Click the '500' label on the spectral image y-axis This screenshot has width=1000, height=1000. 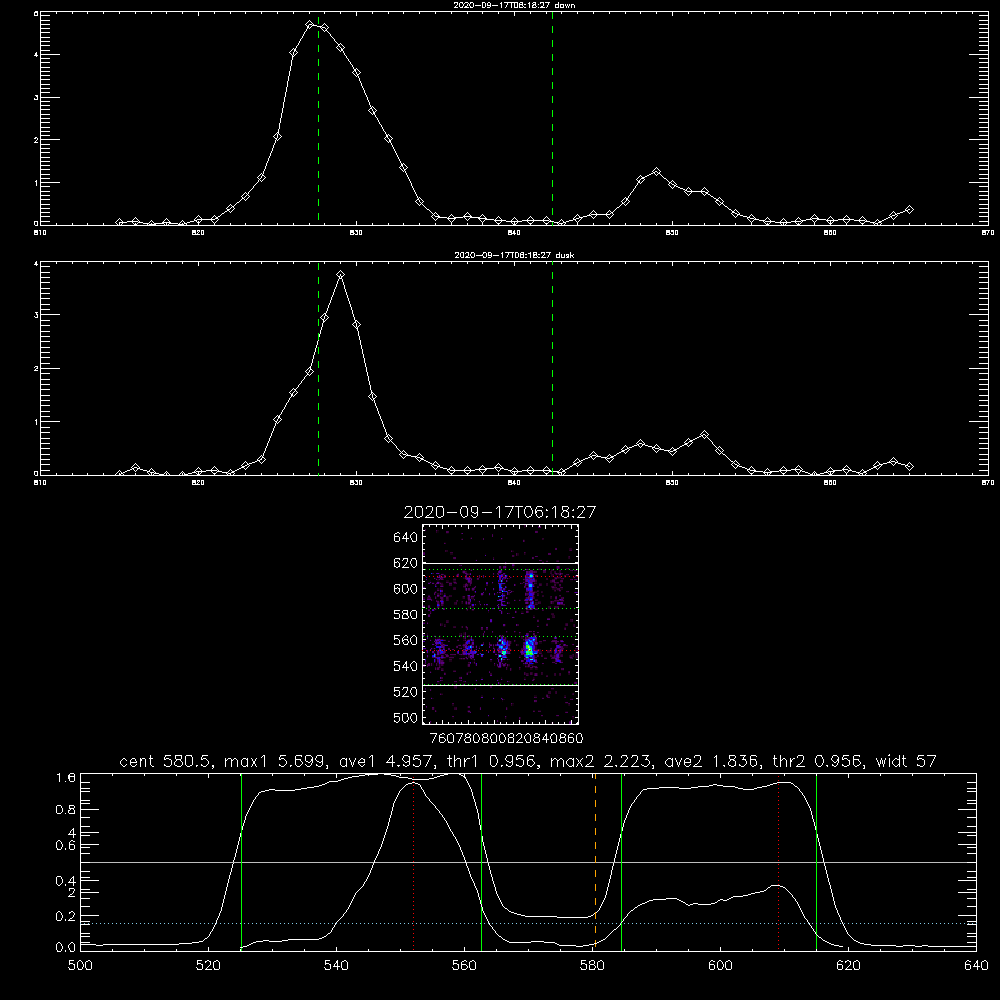coord(406,717)
